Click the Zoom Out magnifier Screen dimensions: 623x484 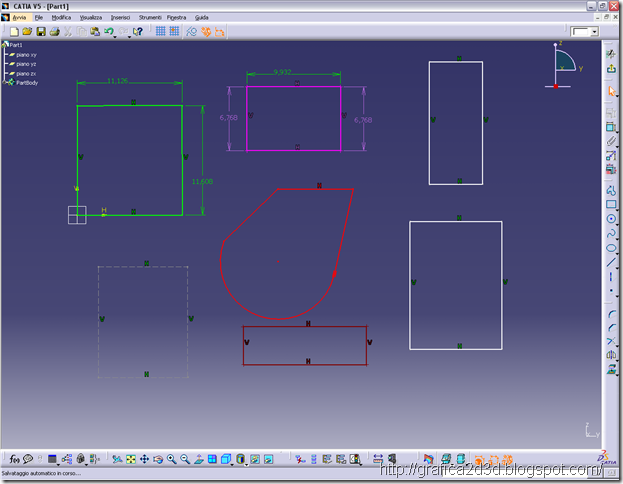[x=185, y=459]
